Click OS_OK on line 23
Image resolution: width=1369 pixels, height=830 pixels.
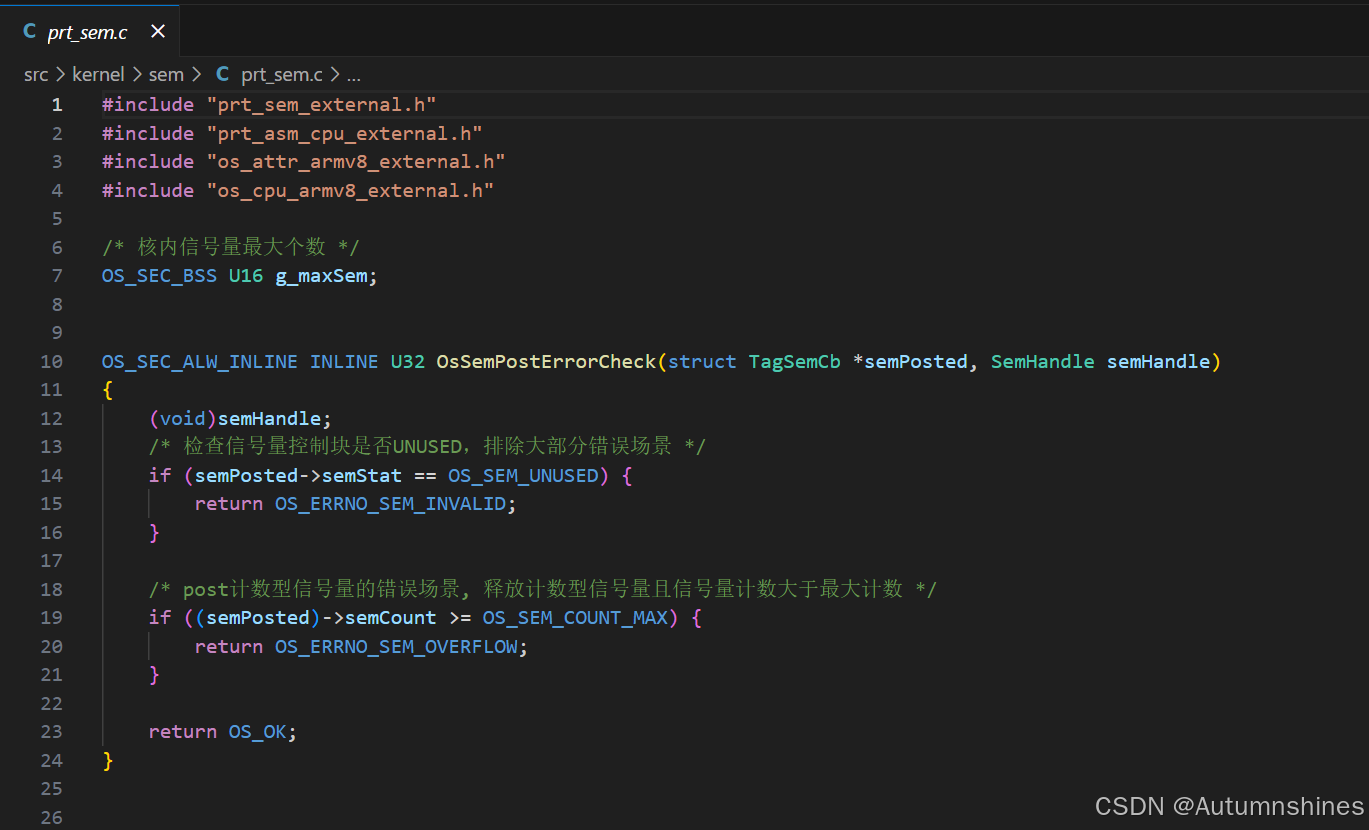coord(258,732)
